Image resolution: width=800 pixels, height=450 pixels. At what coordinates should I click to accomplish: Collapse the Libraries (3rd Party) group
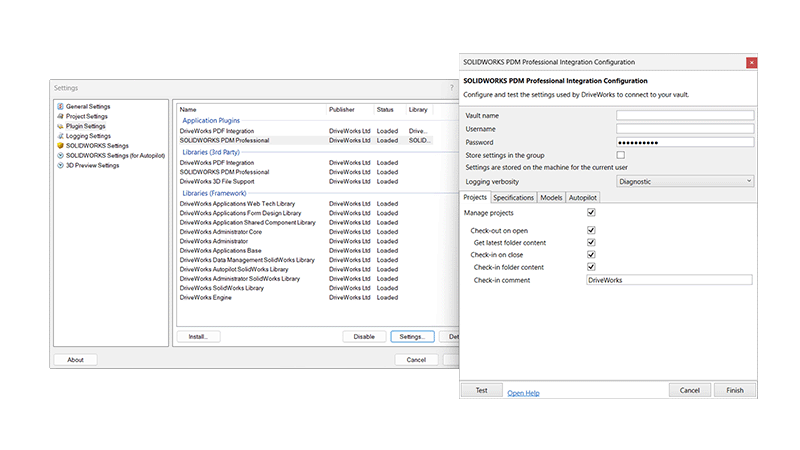[x=211, y=152]
